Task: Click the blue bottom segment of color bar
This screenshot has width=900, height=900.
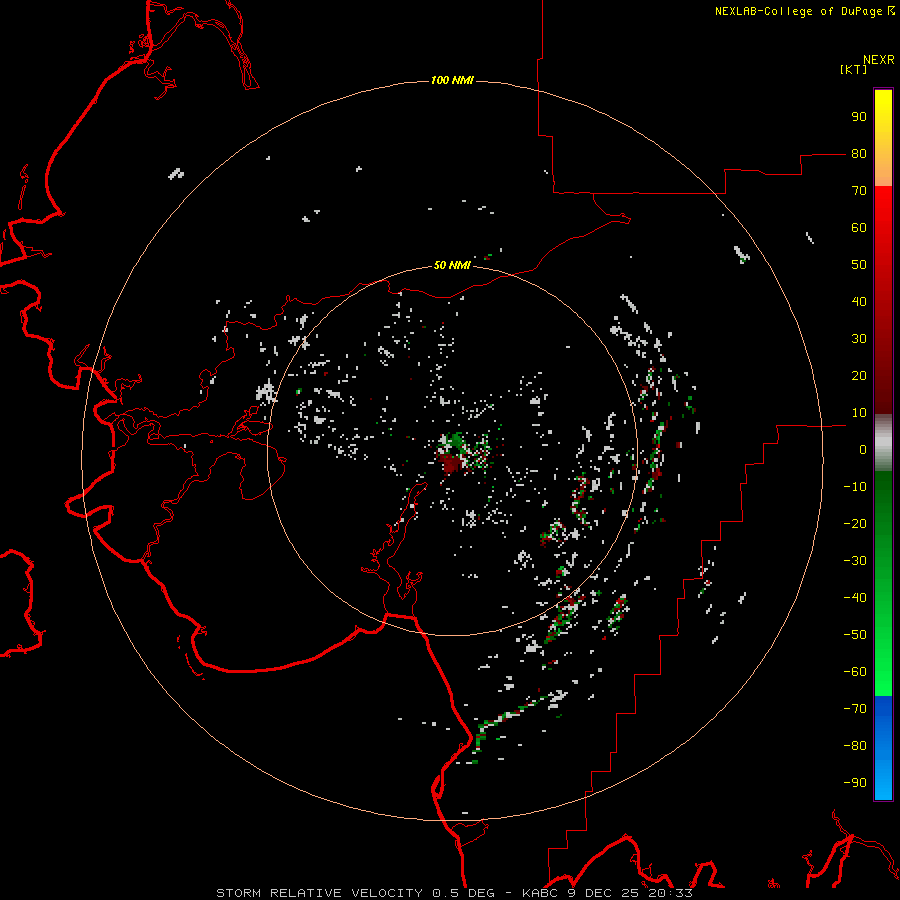Action: click(883, 748)
